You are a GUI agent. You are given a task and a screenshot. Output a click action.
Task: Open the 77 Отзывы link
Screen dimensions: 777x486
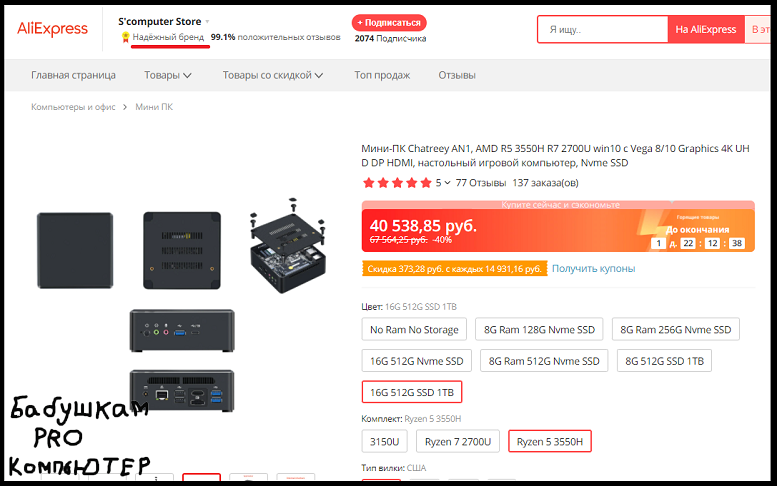(x=481, y=183)
